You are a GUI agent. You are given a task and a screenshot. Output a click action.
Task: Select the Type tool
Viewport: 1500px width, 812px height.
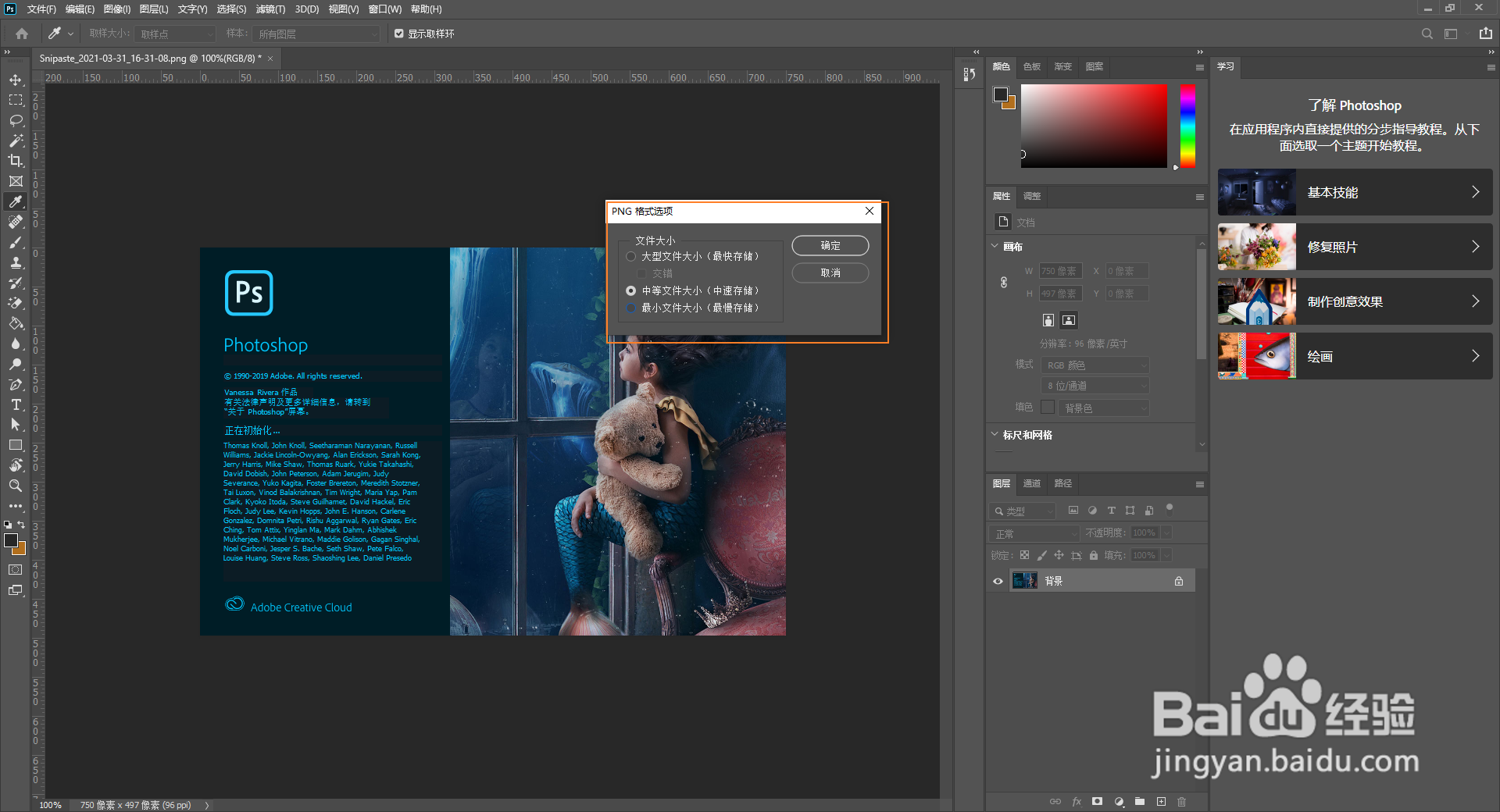pyautogui.click(x=16, y=404)
